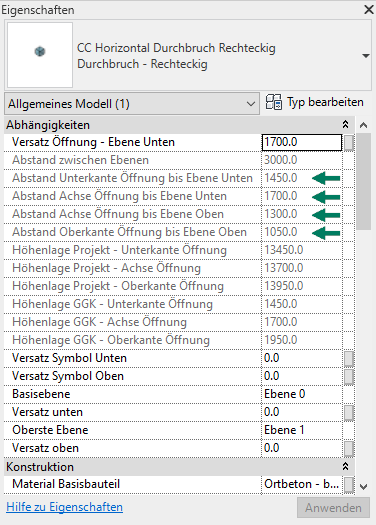Screen dimensions: 376x525
Task: Click associate button beside Versatz Symbol Unten
Action: pyautogui.click(x=349, y=358)
